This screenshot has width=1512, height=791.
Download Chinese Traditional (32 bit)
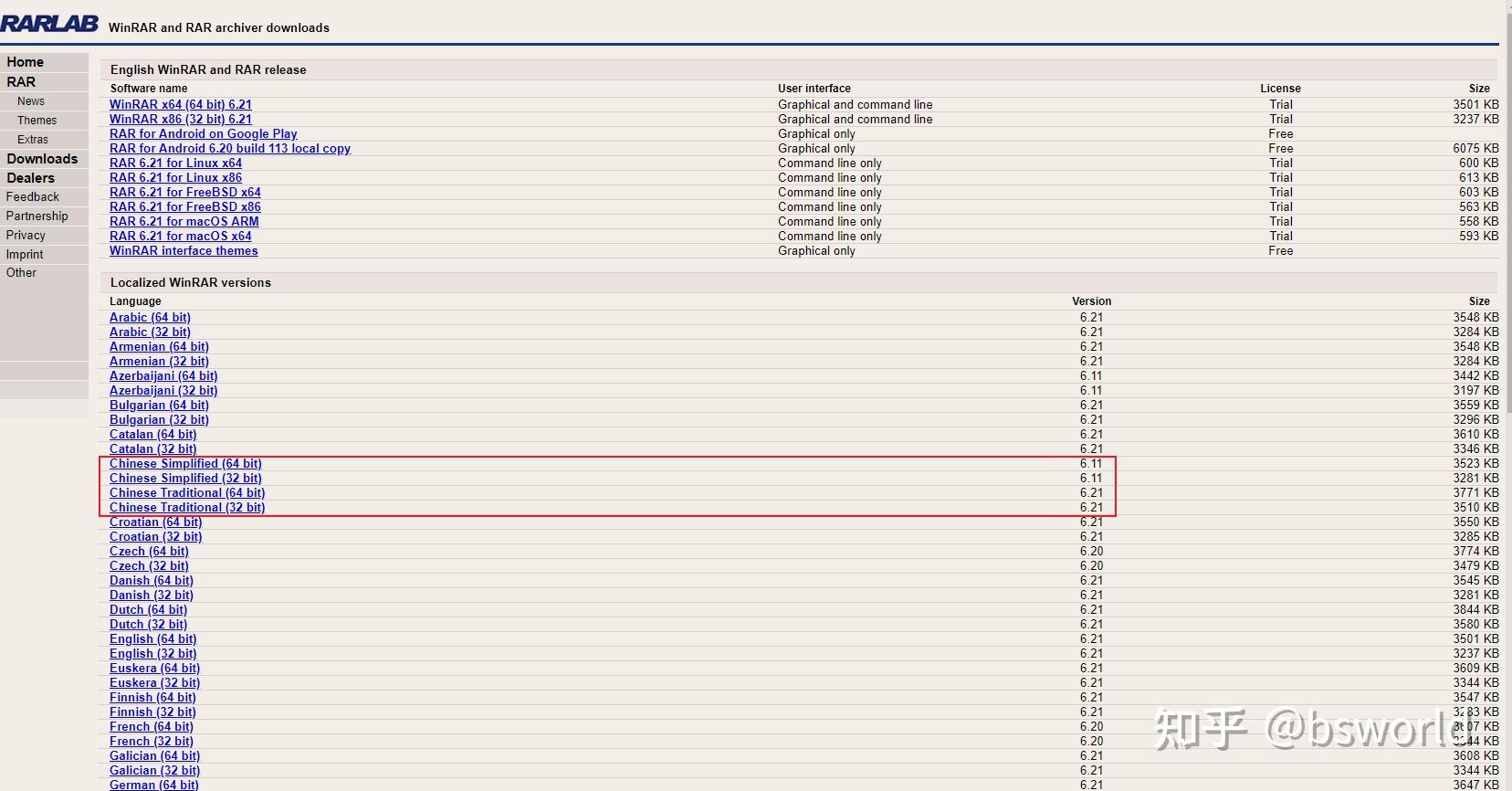tap(187, 508)
